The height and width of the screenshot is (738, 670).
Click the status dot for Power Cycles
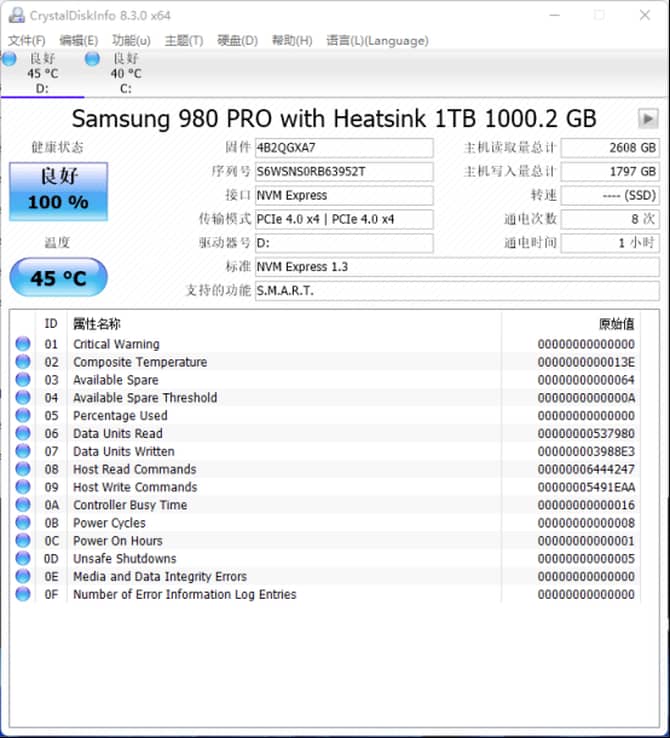pyautogui.click(x=23, y=523)
